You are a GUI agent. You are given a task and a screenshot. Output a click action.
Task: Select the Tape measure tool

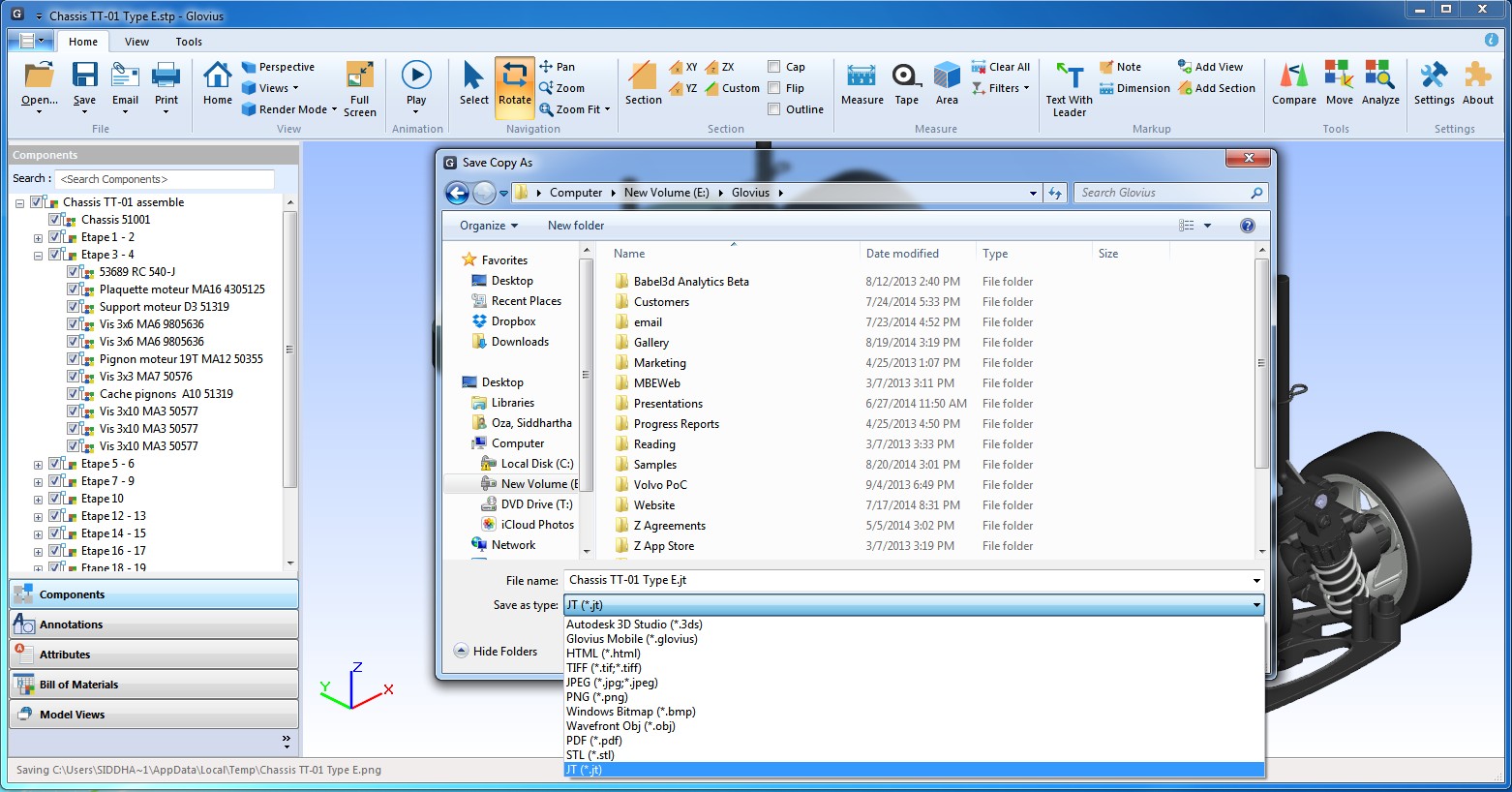pyautogui.click(x=906, y=83)
